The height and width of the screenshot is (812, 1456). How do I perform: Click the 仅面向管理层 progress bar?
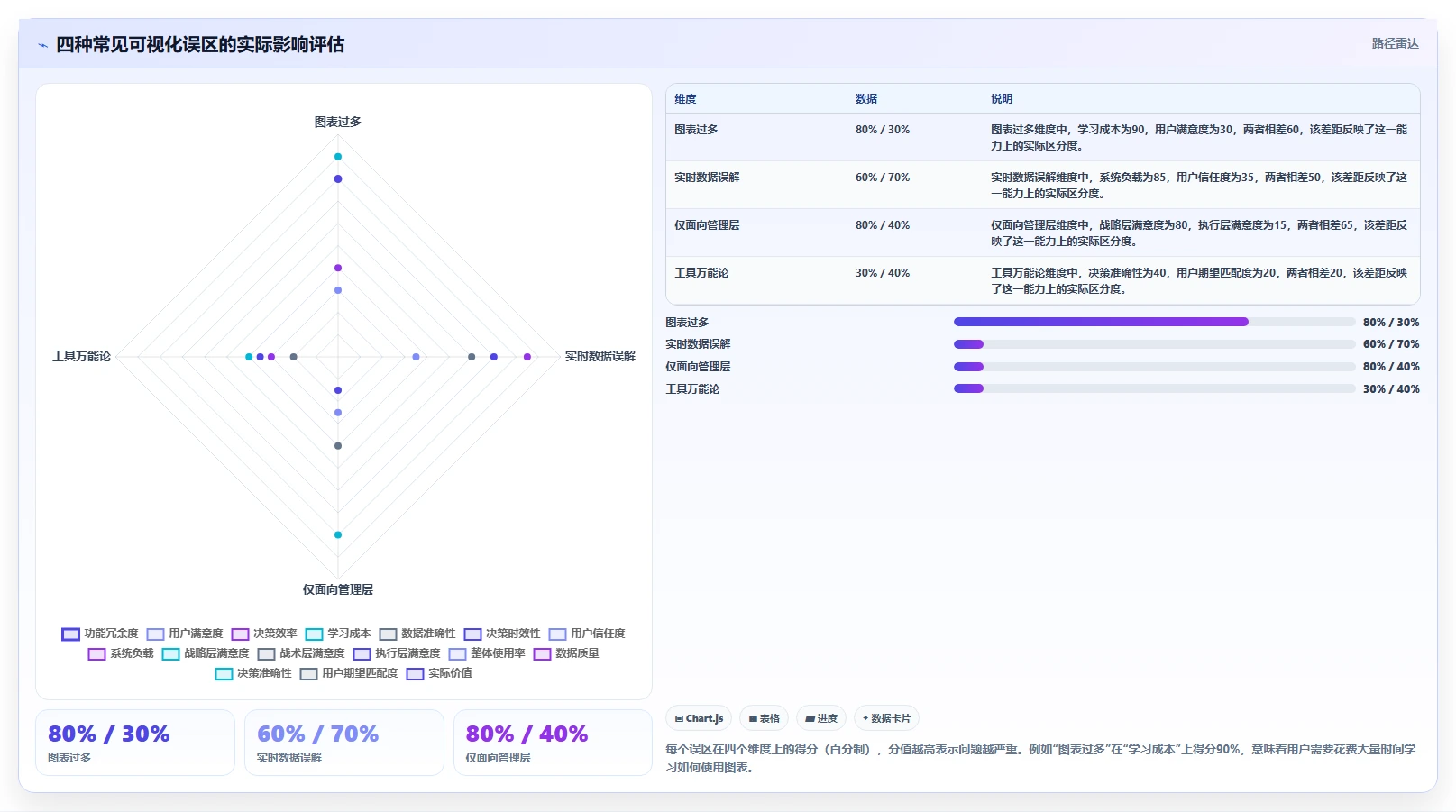1154,367
